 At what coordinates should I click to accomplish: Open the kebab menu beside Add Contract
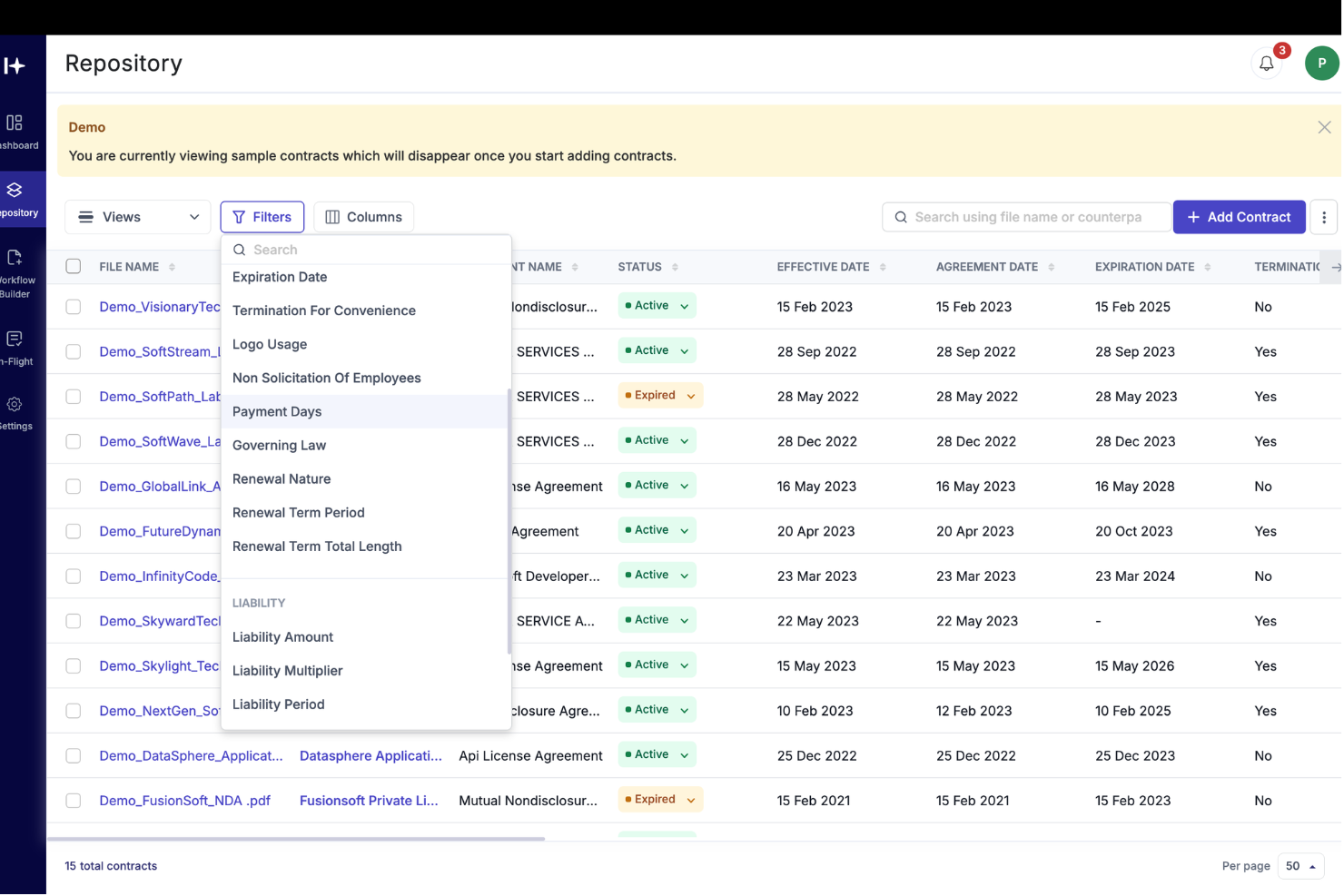(x=1324, y=217)
